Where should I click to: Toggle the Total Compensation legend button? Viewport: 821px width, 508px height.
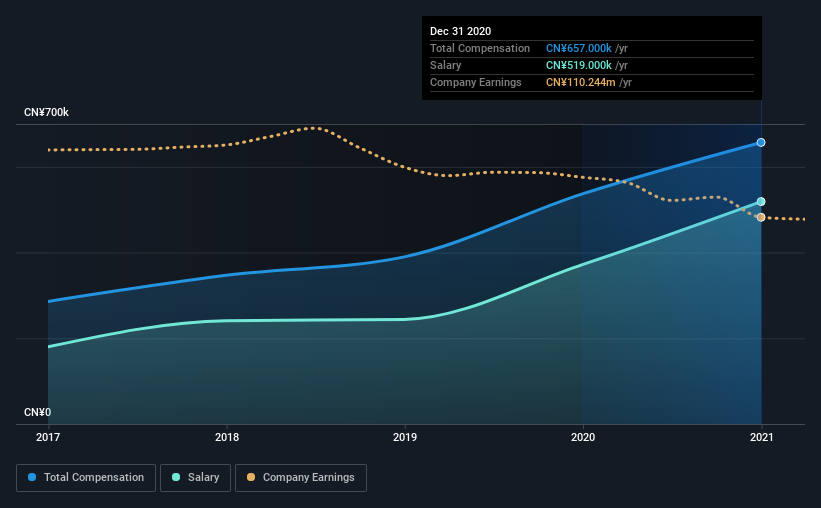click(86, 478)
